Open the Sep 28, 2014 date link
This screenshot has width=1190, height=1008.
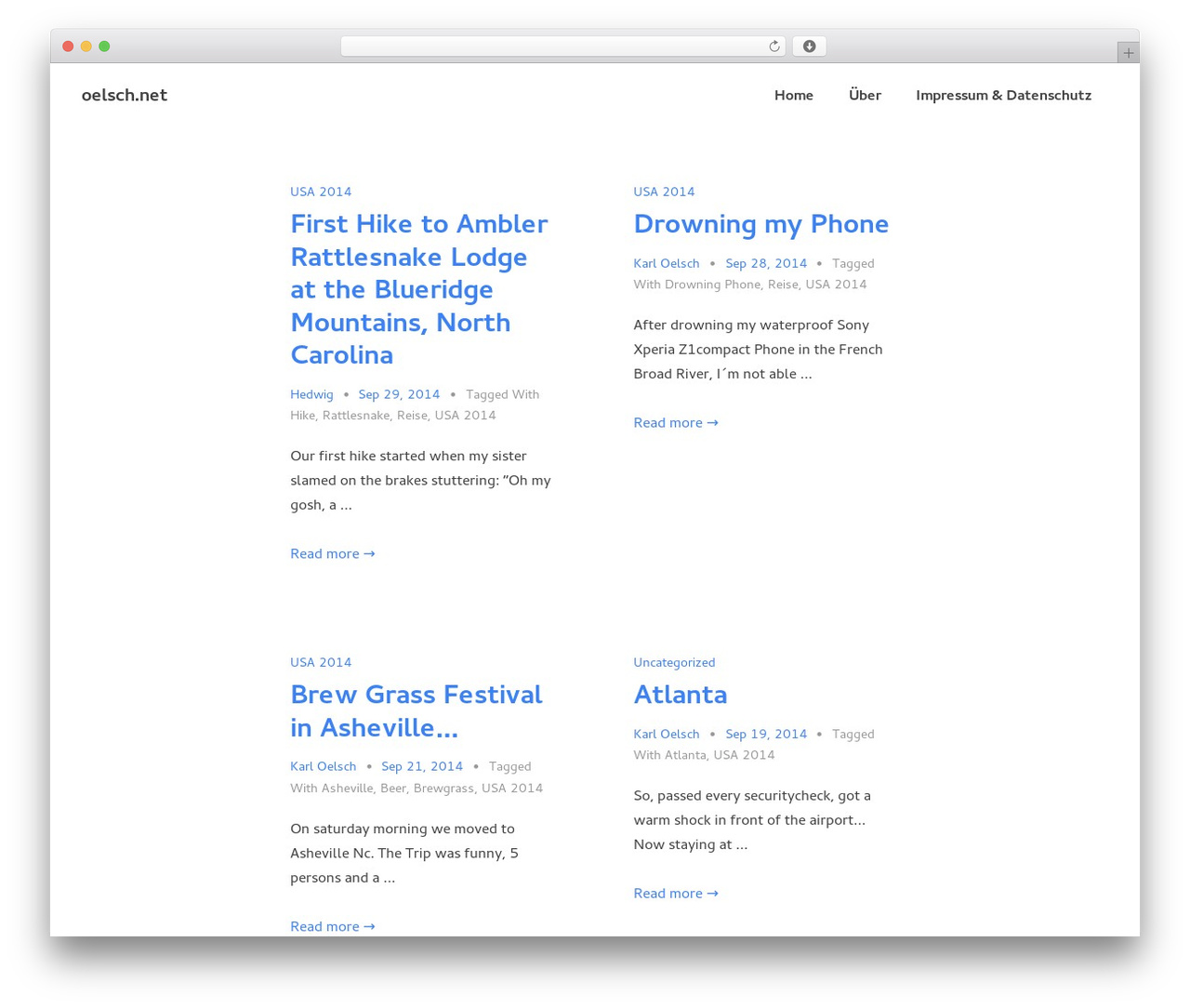point(766,263)
